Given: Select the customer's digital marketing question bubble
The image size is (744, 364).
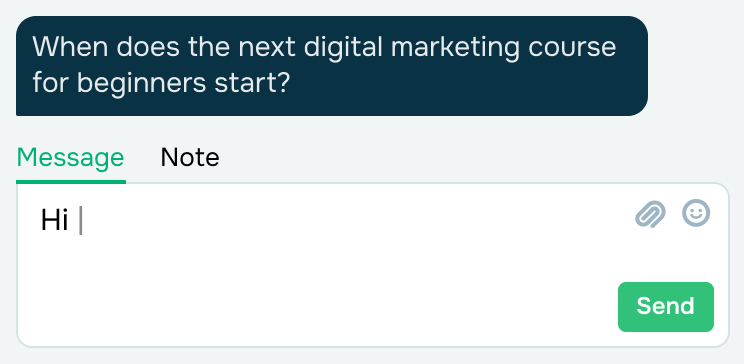Looking at the screenshot, I should coord(332,66).
